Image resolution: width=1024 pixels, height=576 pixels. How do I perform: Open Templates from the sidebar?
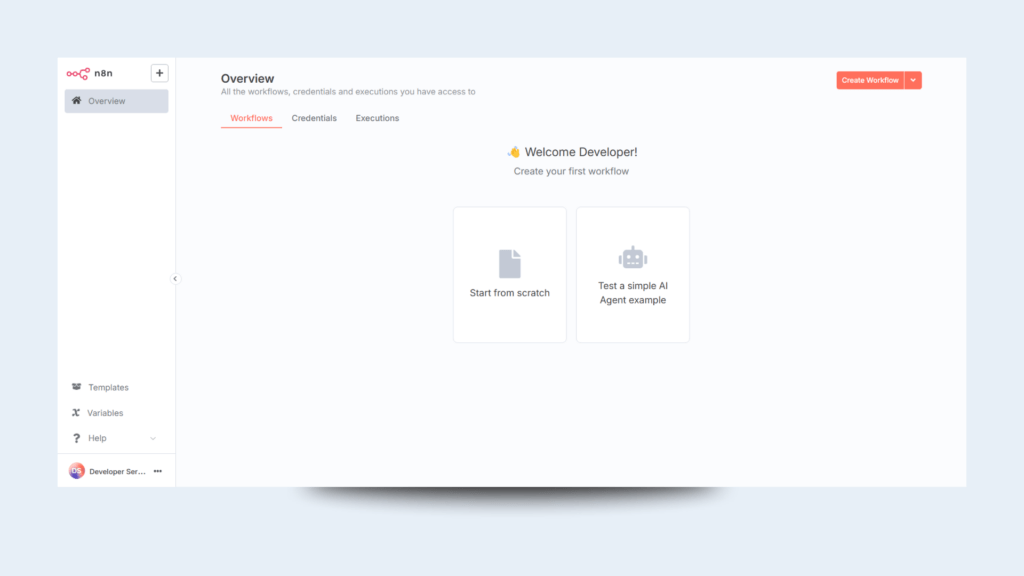(108, 387)
